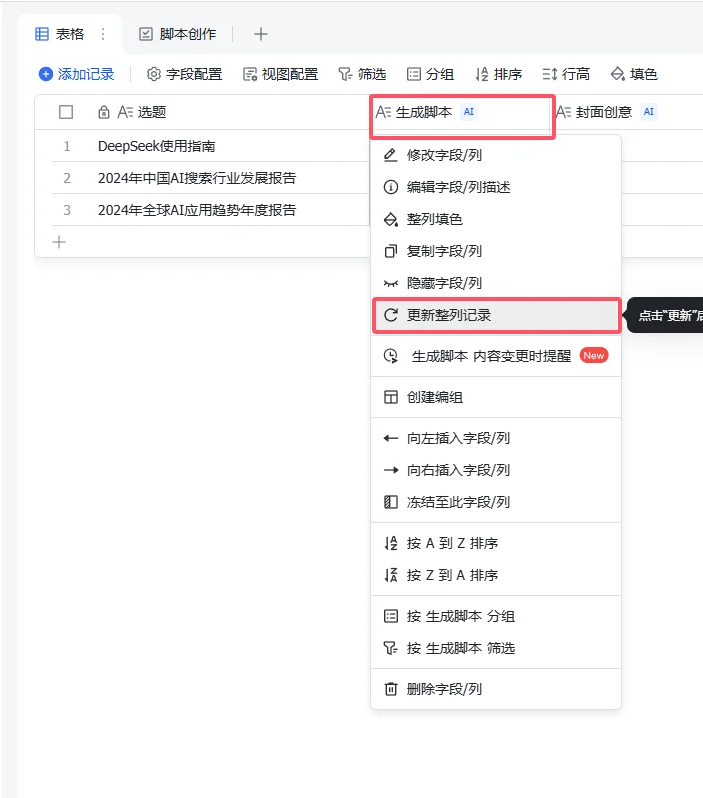Click the group icon beside 按 生成脚本 分组
The width and height of the screenshot is (703, 798).
pos(390,616)
